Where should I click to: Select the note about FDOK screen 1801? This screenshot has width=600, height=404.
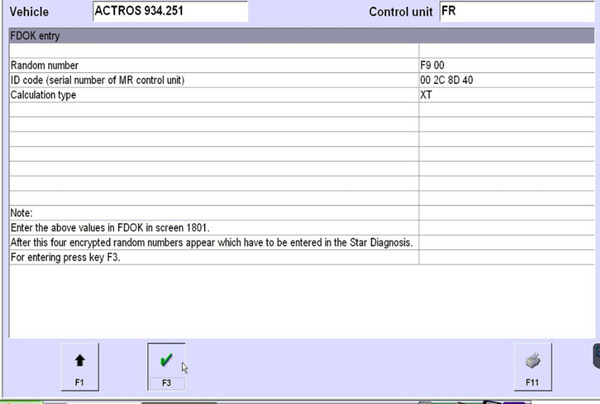110,228
